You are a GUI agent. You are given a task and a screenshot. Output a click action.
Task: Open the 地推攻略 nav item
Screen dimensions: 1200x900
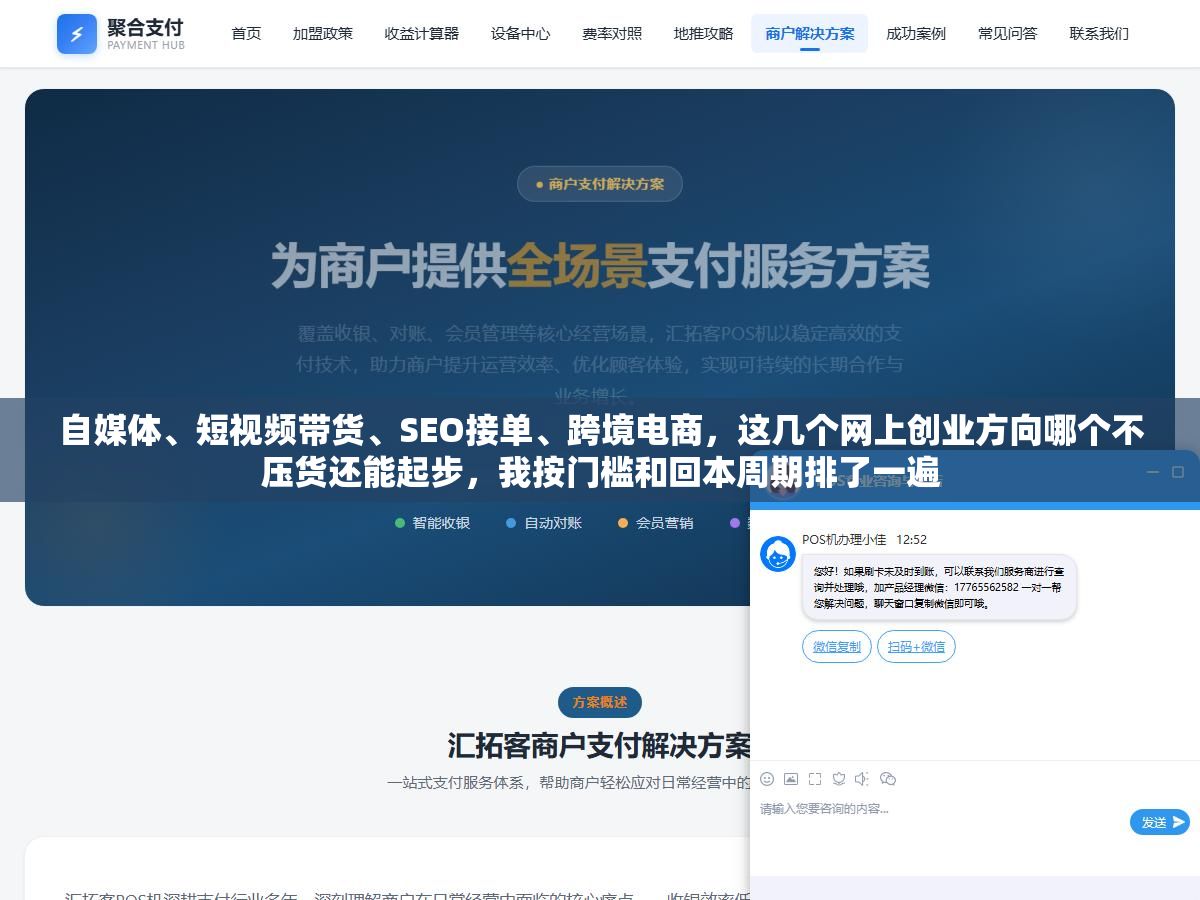pos(704,33)
